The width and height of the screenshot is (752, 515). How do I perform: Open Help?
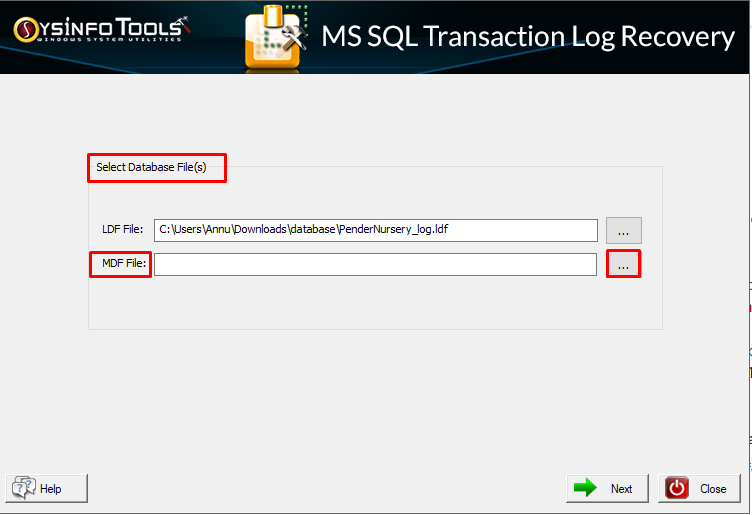pos(47,488)
